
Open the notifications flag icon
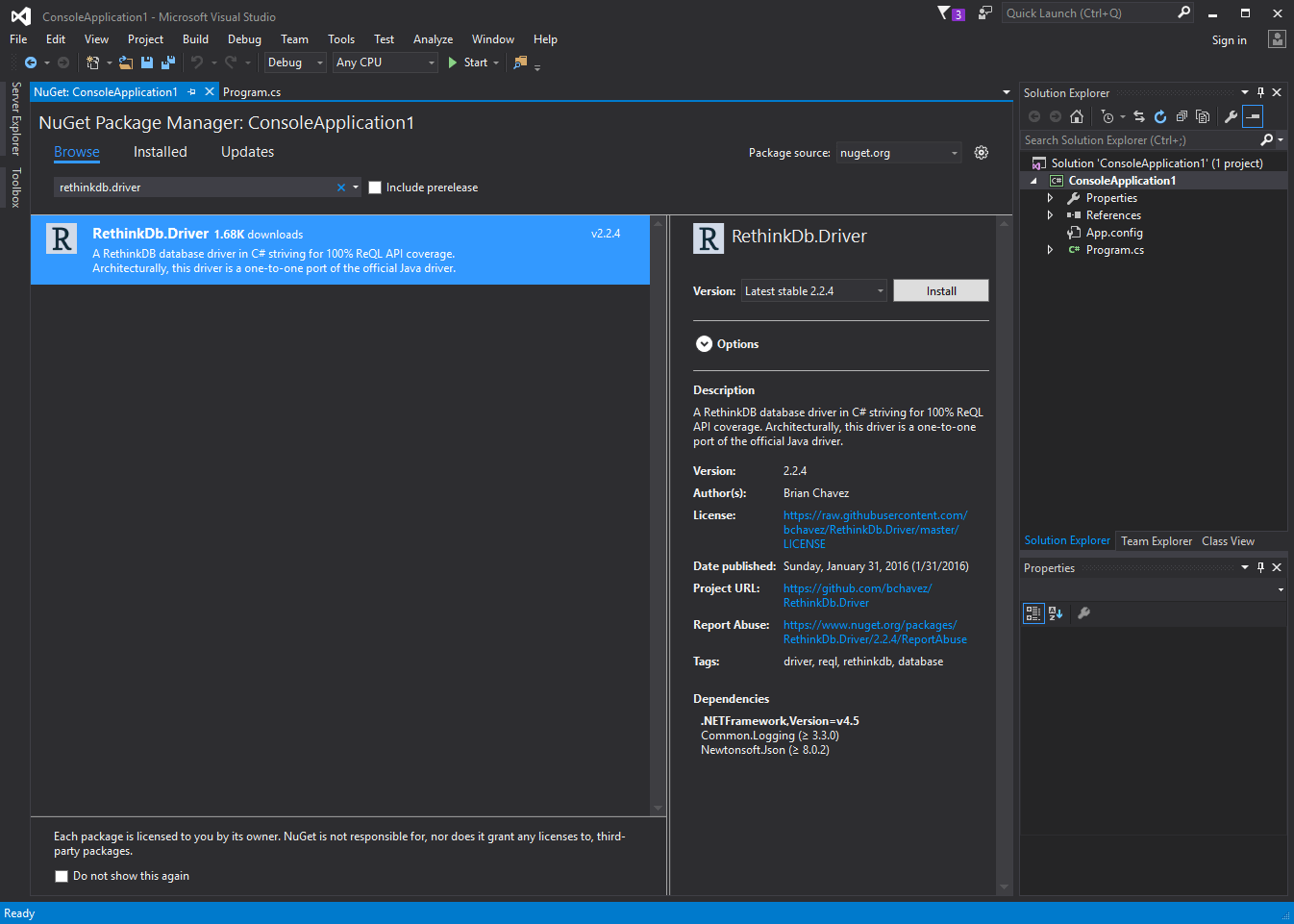point(945,12)
